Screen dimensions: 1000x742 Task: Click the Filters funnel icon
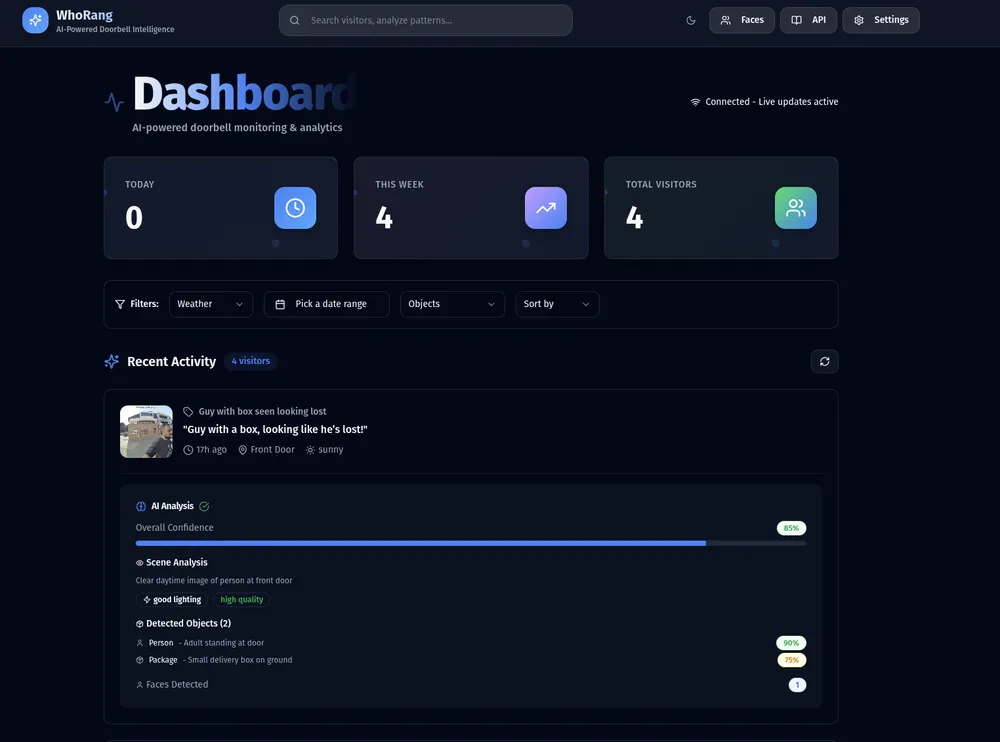[120, 304]
